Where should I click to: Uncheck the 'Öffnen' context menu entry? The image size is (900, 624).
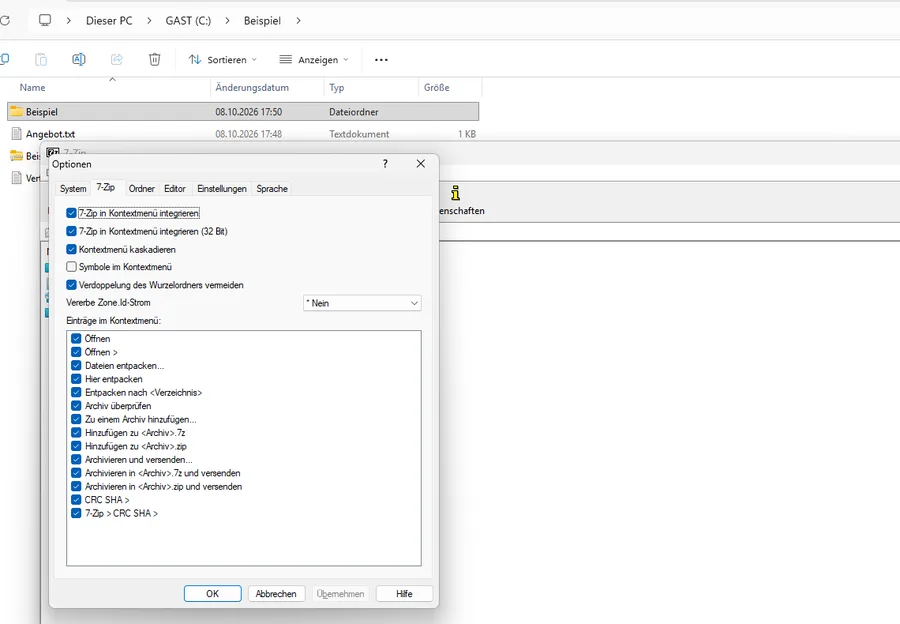pos(76,338)
